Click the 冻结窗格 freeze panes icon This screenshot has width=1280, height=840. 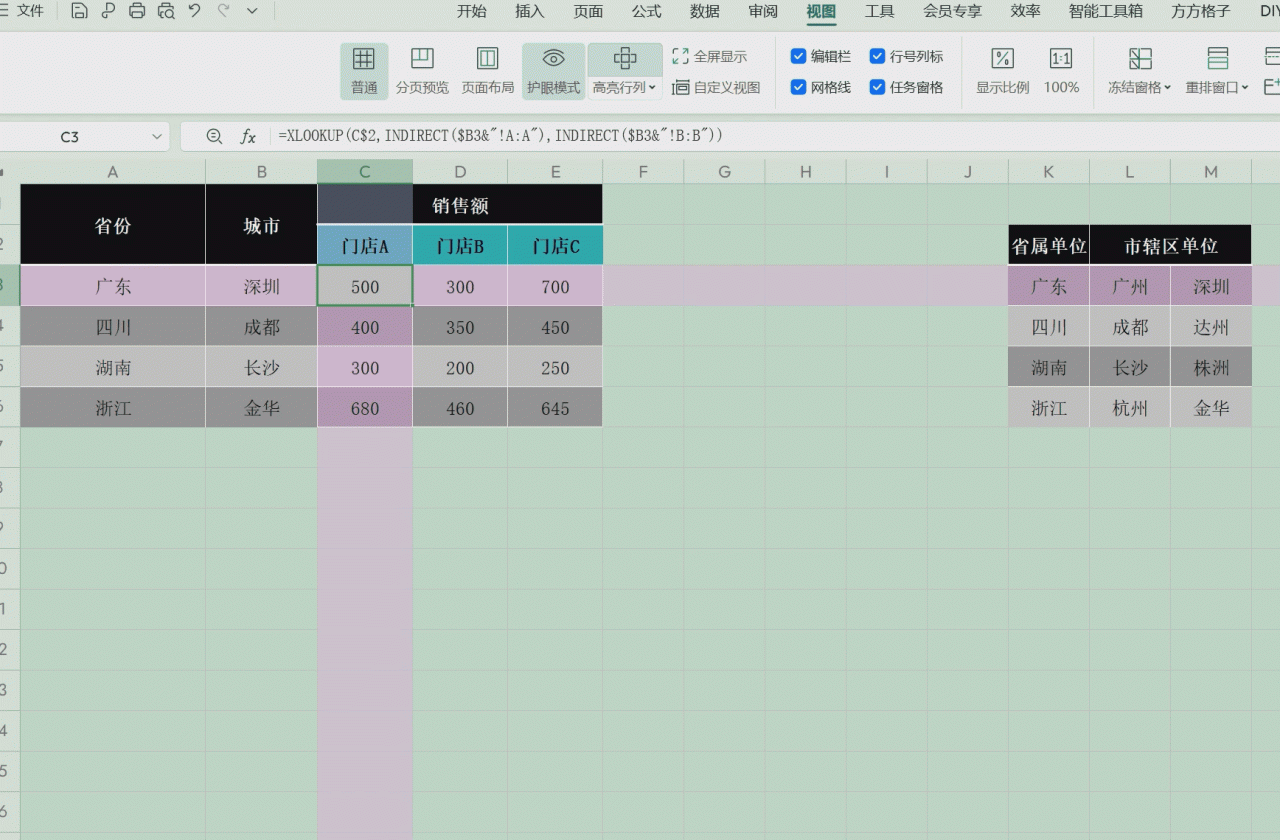click(x=1140, y=59)
